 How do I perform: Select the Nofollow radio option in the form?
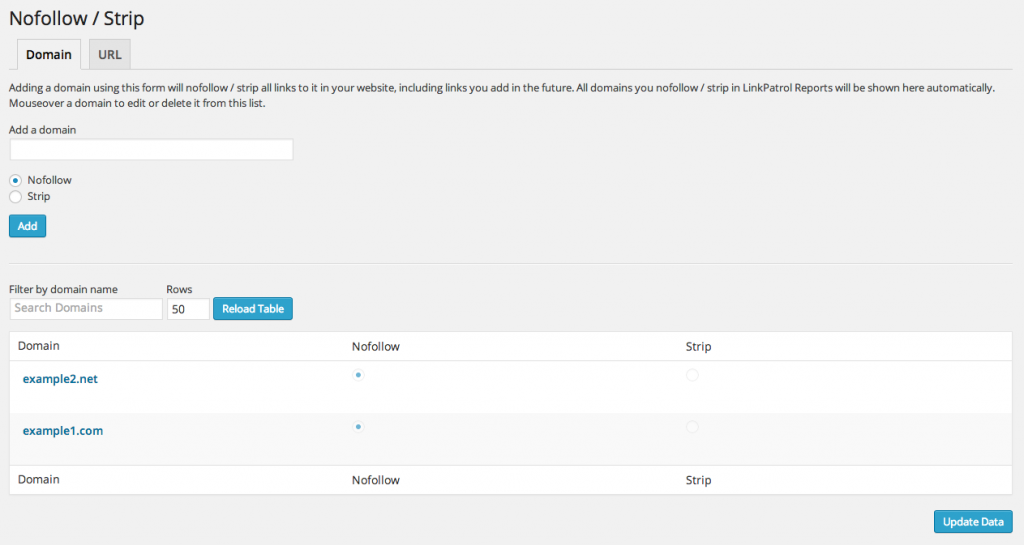pyautogui.click(x=16, y=180)
